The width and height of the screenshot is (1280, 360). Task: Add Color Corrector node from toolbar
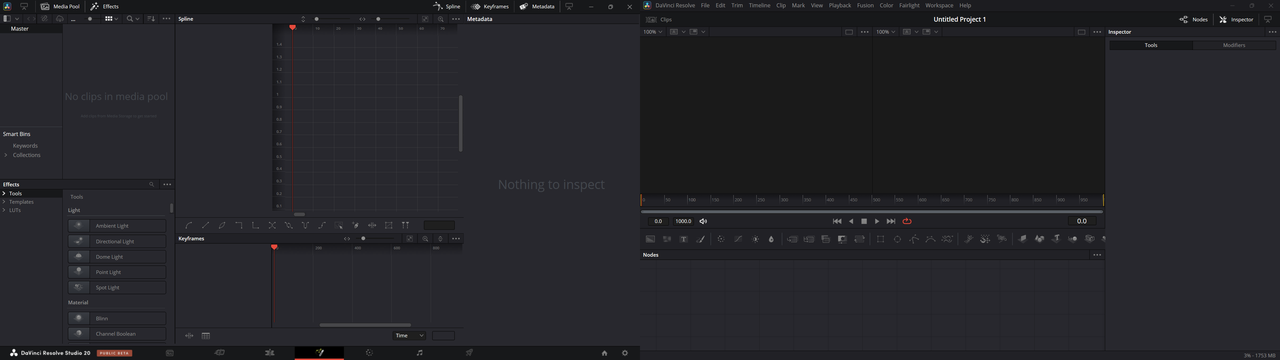721,239
